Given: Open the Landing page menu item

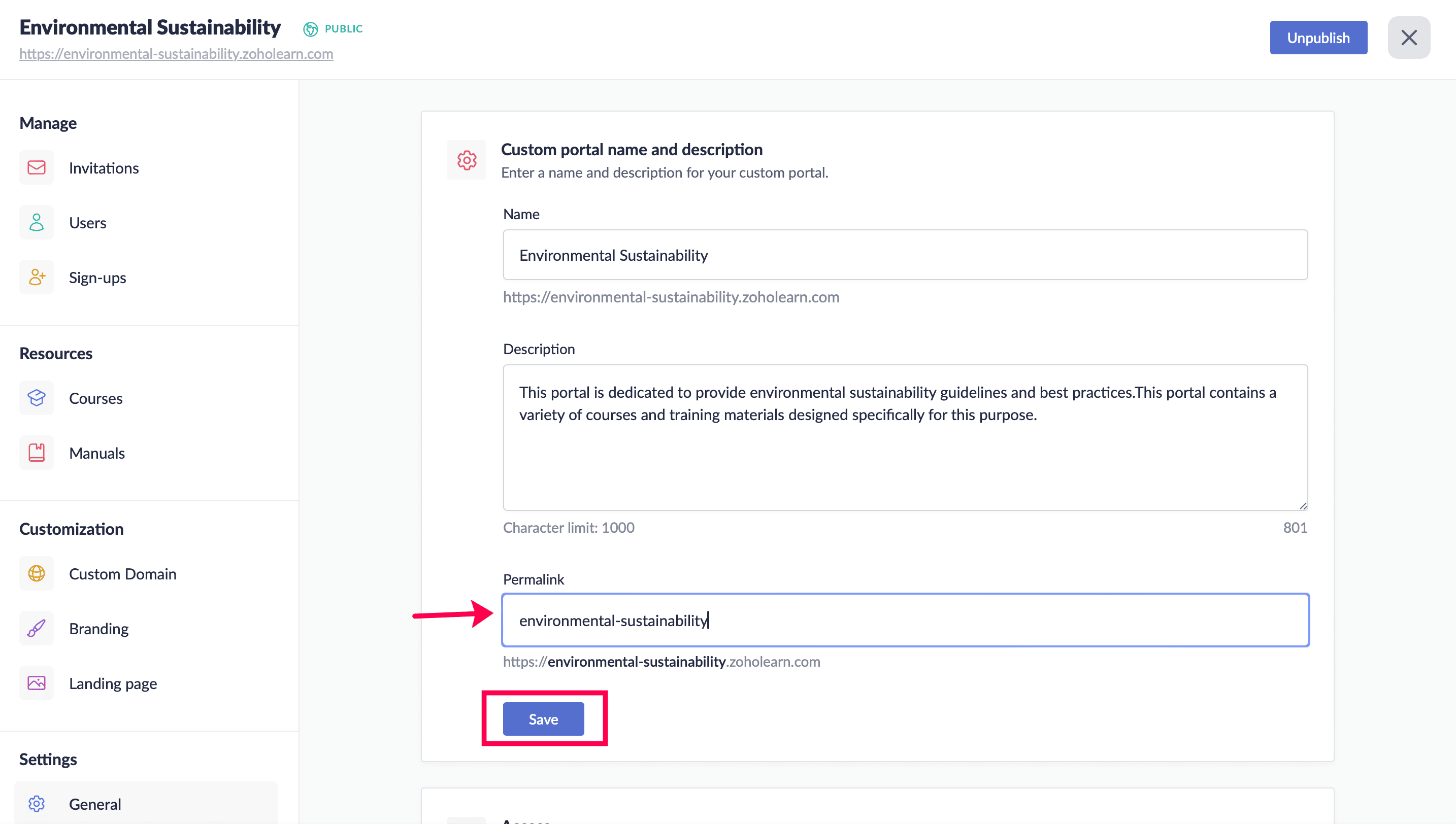Looking at the screenshot, I should tap(113, 683).
